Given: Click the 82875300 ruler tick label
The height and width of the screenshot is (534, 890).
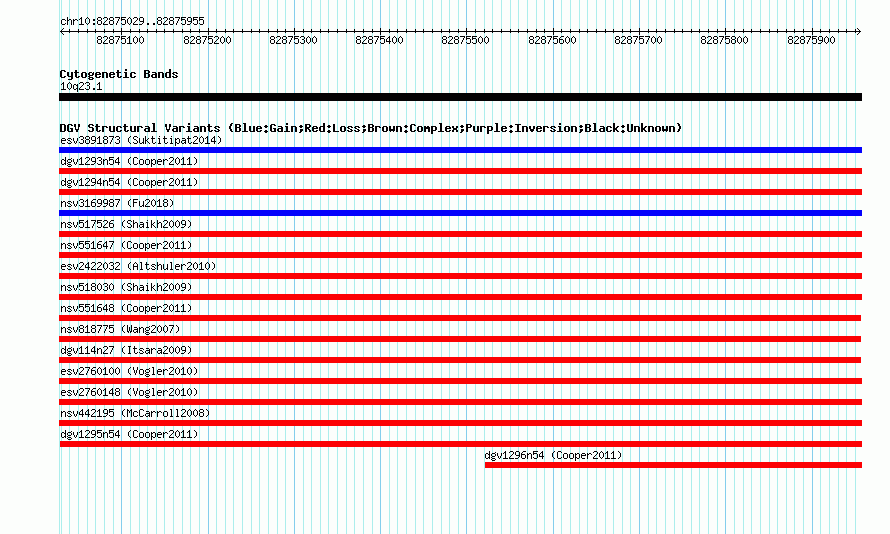Looking at the screenshot, I should pyautogui.click(x=293, y=40).
